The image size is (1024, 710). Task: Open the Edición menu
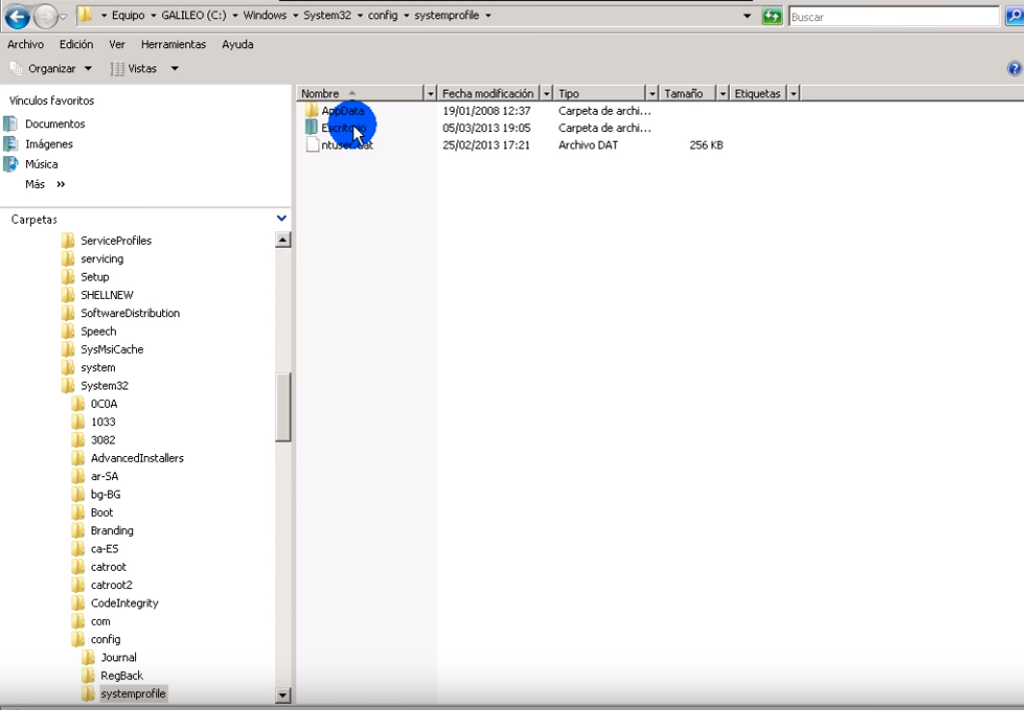tap(76, 44)
